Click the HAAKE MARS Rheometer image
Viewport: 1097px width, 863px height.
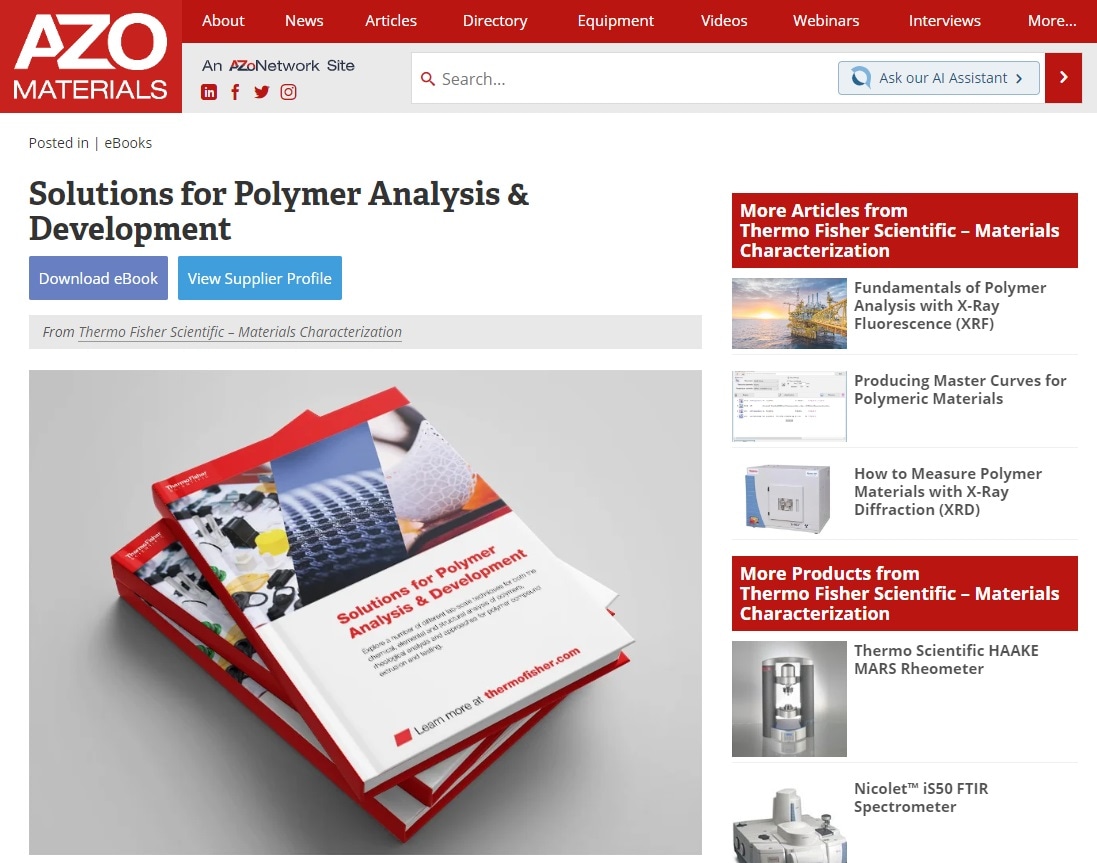[789, 699]
